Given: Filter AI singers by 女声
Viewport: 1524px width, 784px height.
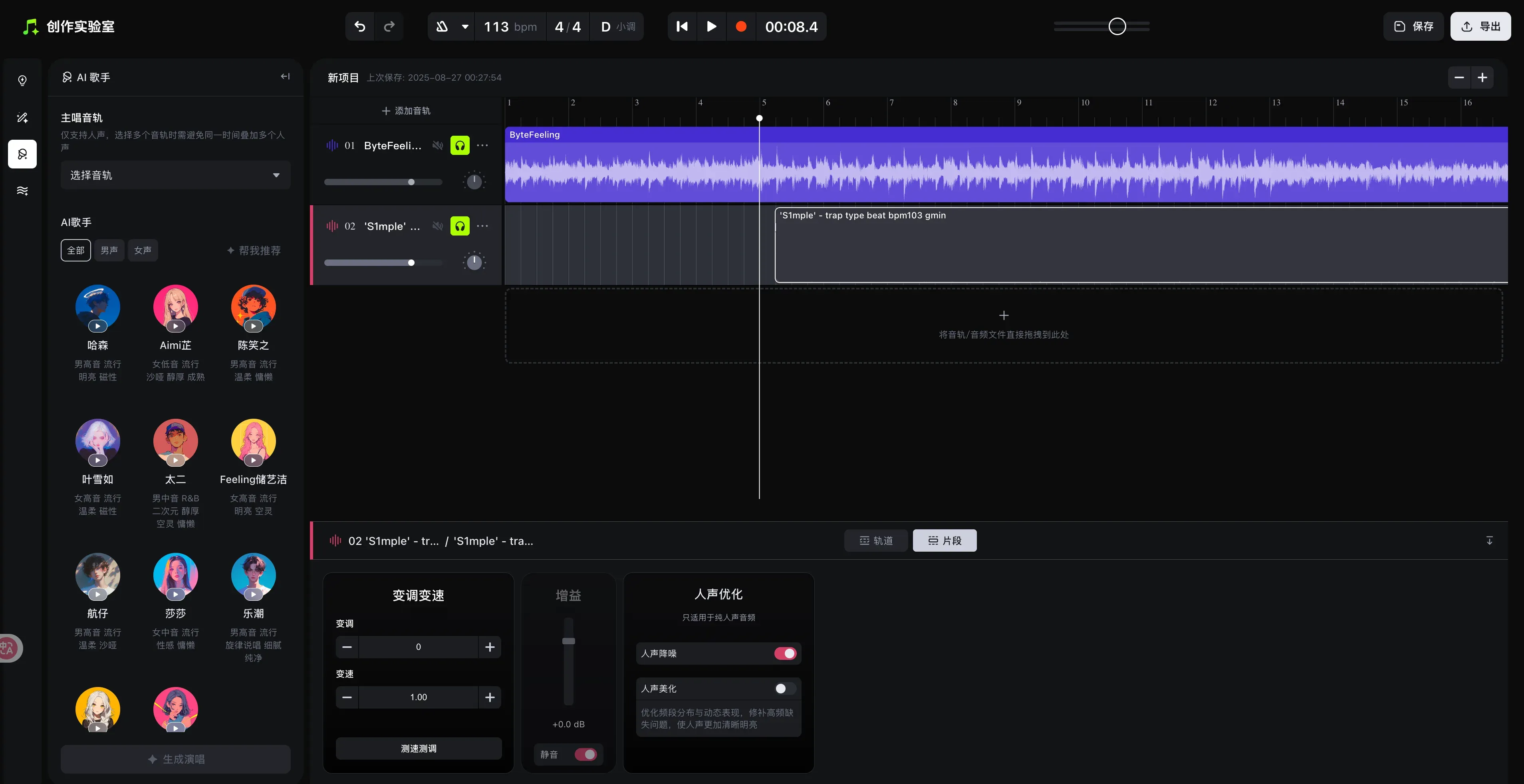Looking at the screenshot, I should (142, 250).
